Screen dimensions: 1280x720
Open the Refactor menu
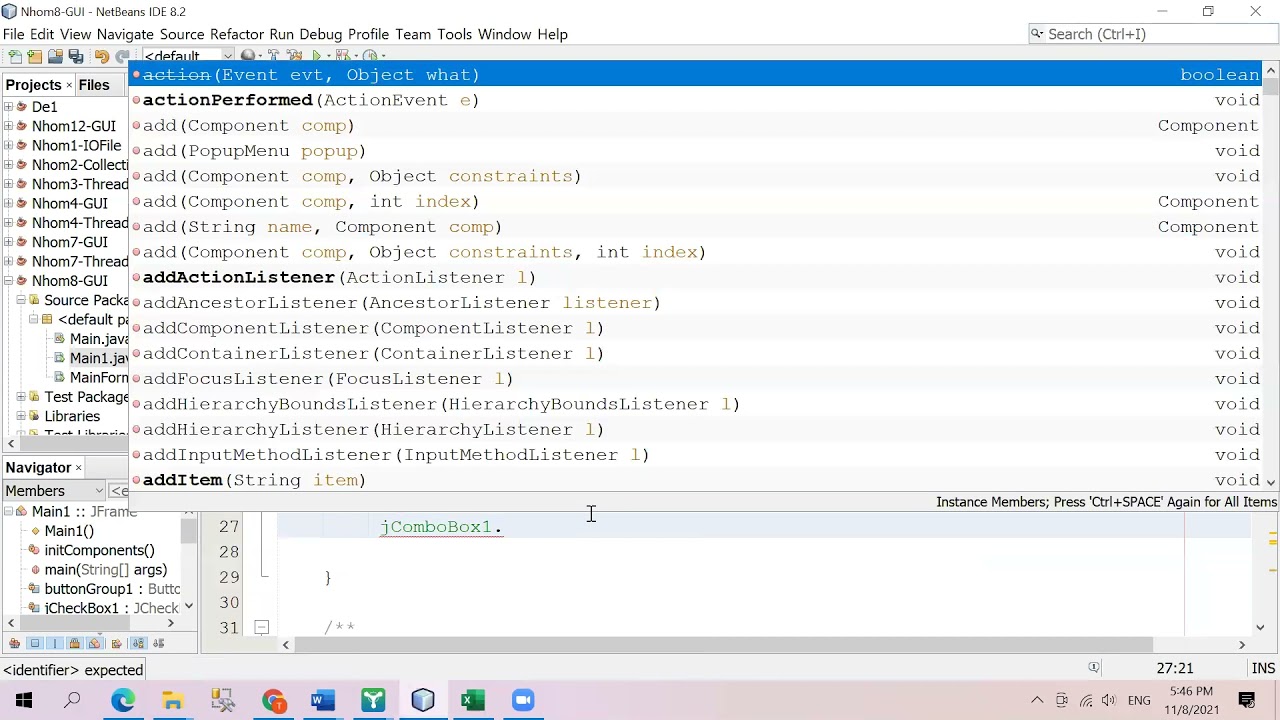click(x=237, y=34)
